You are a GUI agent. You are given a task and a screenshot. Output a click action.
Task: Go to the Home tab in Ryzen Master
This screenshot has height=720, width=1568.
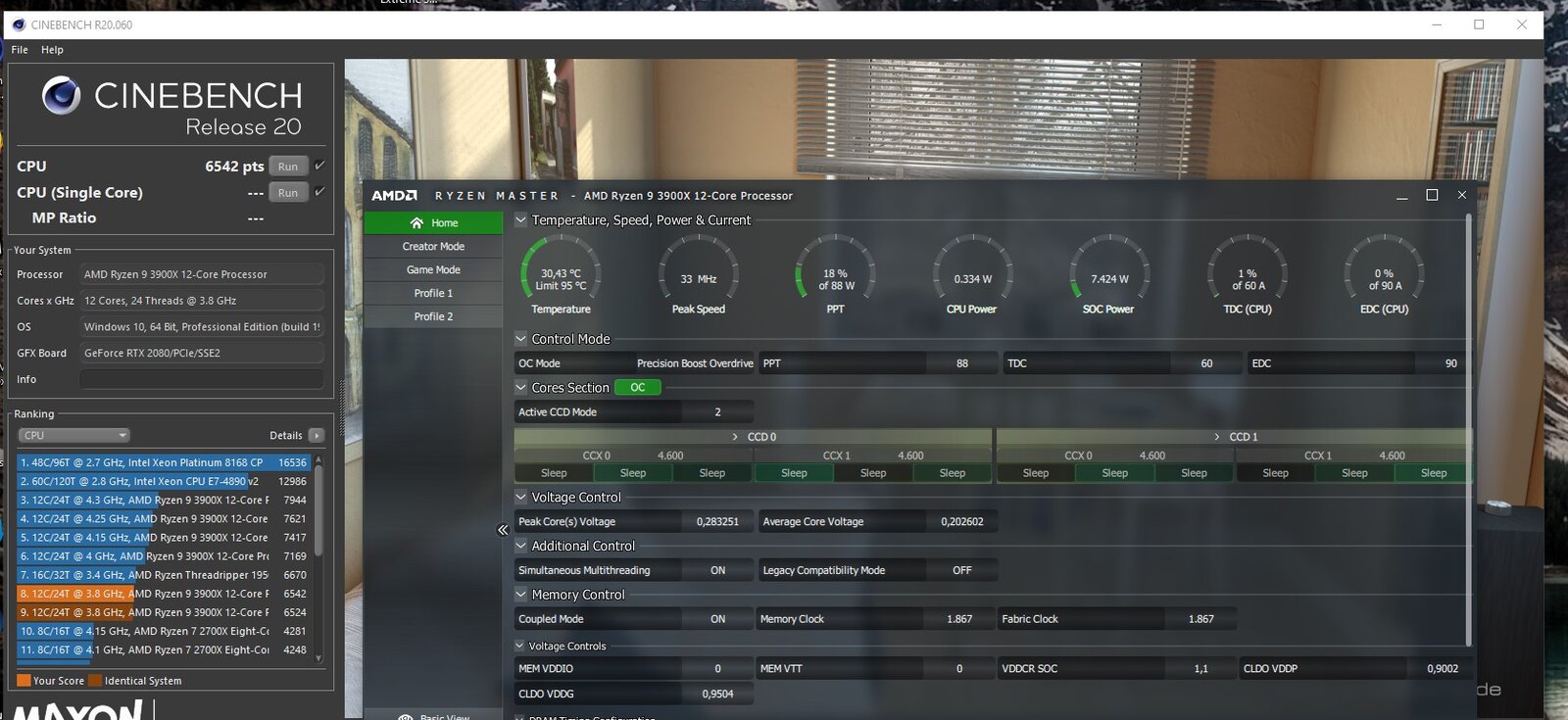[433, 223]
